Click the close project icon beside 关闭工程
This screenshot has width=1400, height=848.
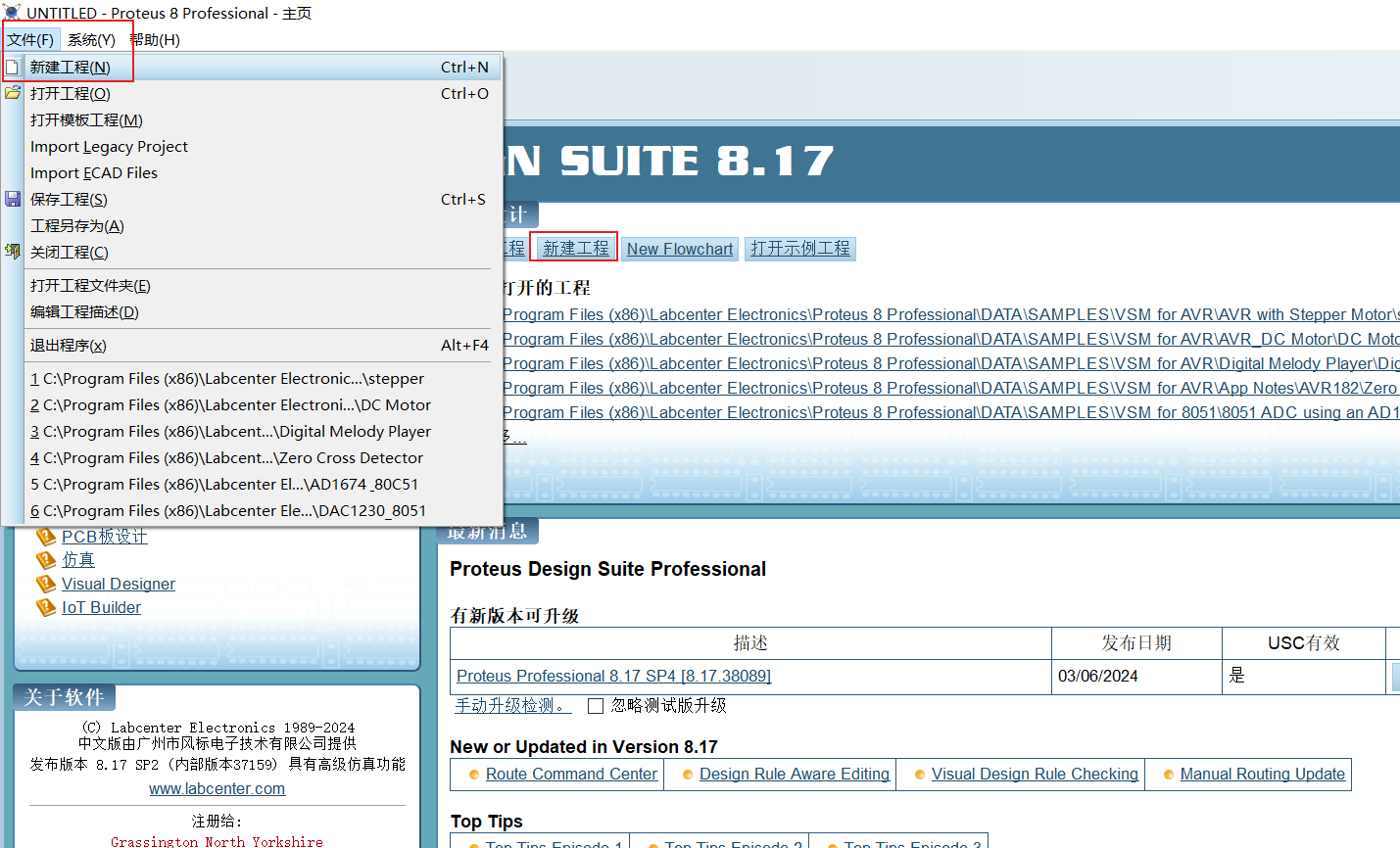click(12, 251)
